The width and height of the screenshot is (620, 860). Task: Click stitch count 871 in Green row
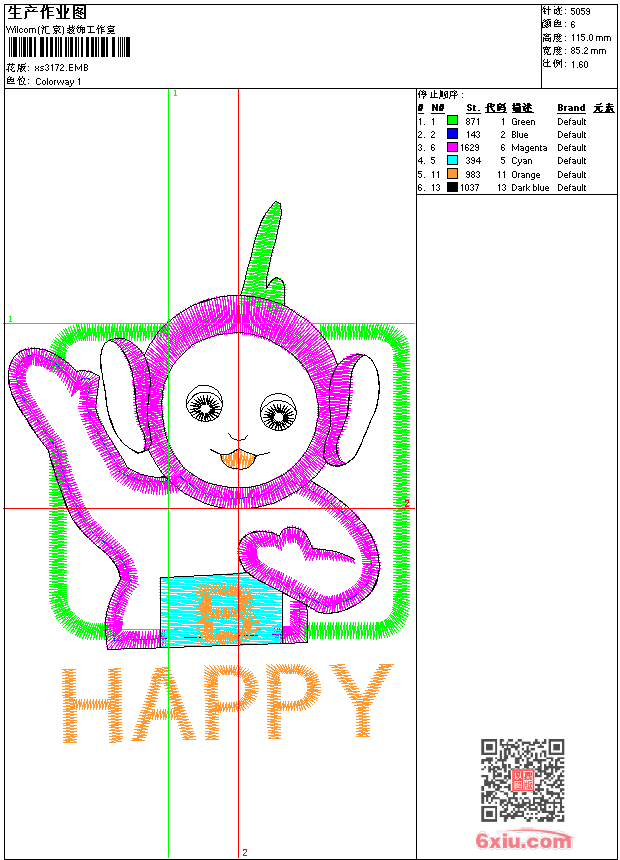pos(472,122)
